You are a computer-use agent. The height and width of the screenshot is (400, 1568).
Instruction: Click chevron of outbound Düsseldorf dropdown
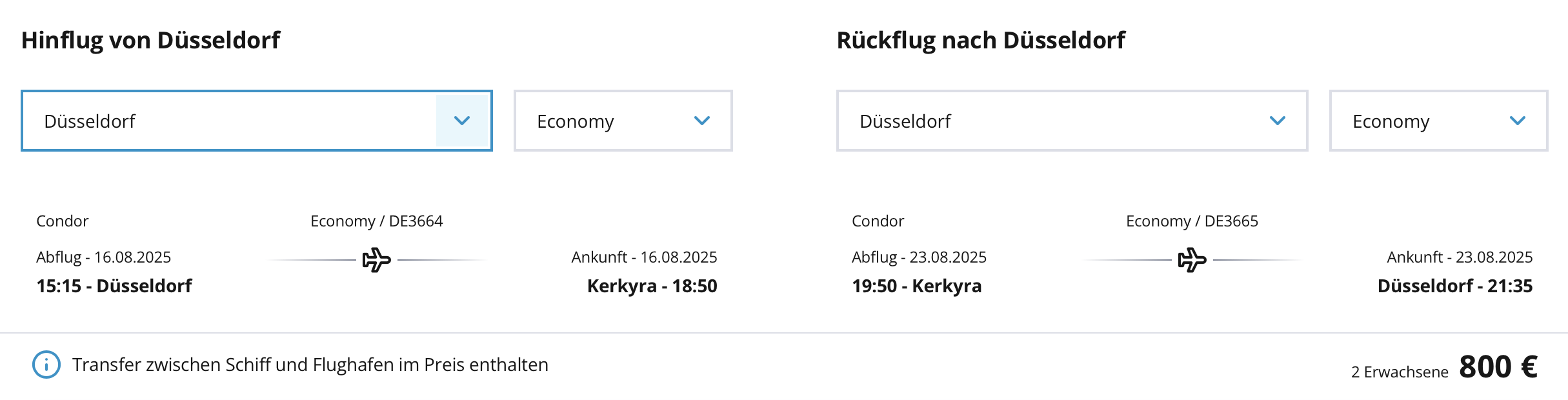(x=462, y=121)
